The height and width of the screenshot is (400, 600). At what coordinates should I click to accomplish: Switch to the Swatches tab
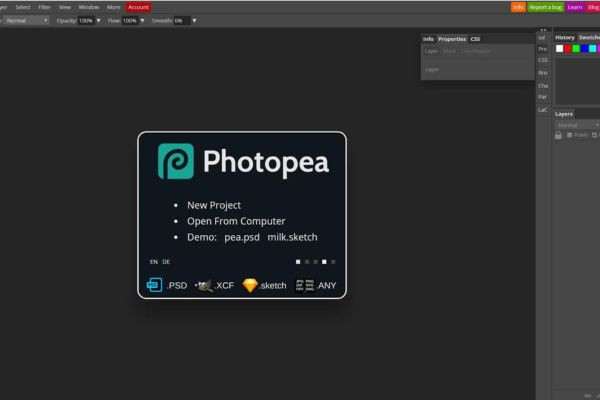[589, 38]
